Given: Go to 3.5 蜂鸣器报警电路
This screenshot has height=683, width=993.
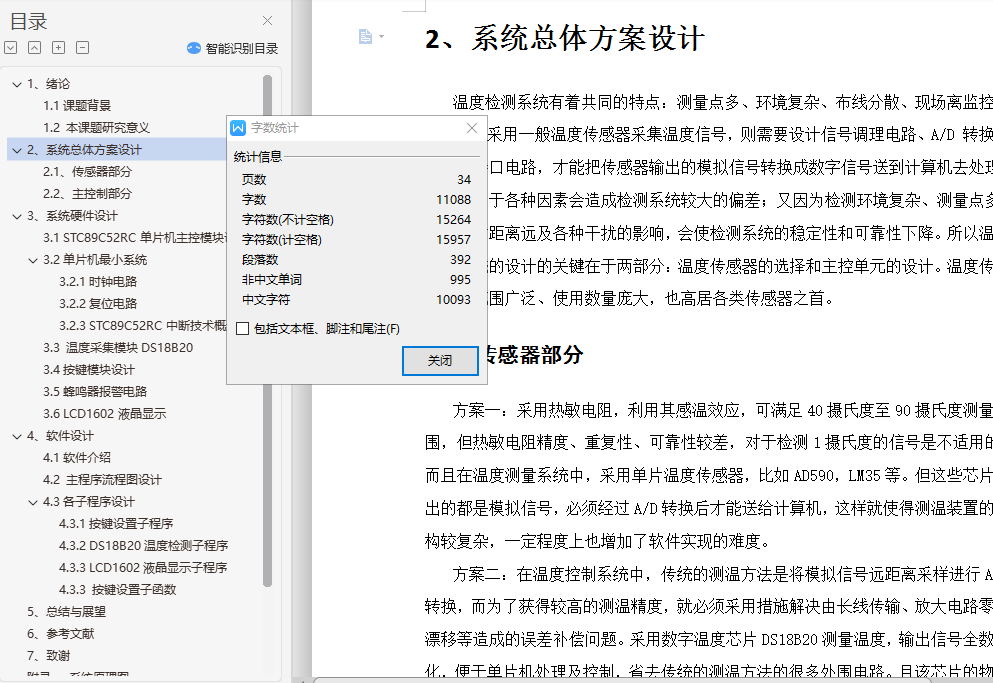Looking at the screenshot, I should pos(95,392).
